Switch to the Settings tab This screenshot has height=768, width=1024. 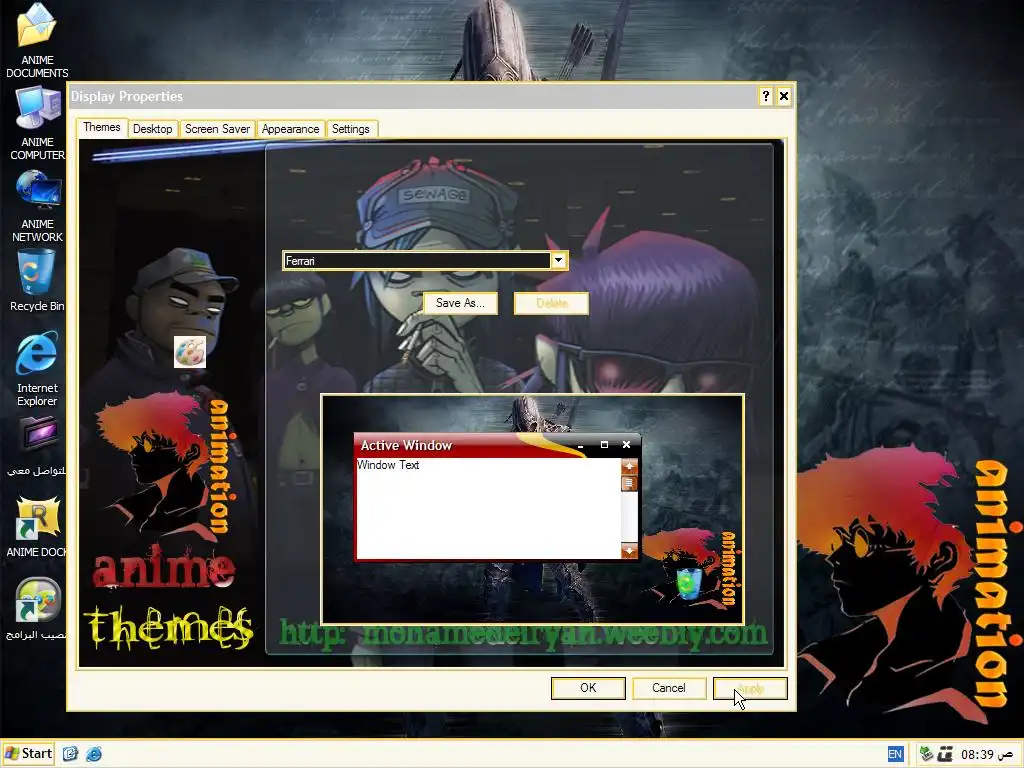tap(351, 129)
